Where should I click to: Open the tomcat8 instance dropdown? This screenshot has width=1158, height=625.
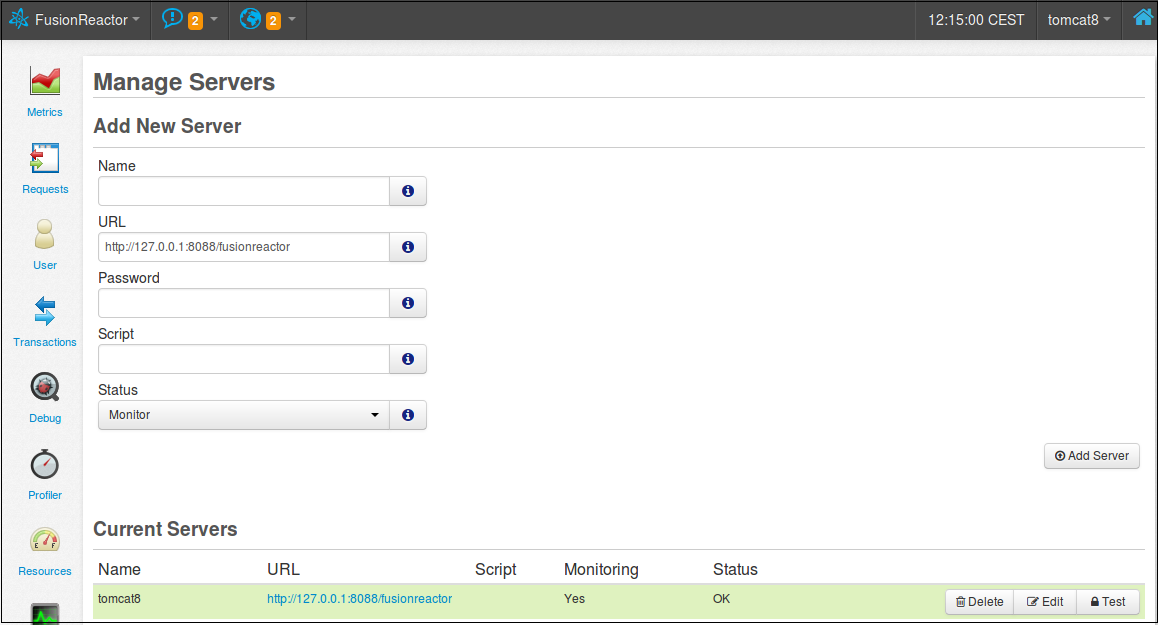1078,20
